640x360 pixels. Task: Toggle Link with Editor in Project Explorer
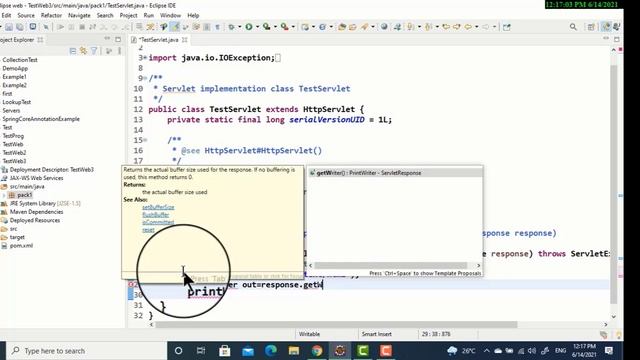(x=83, y=51)
